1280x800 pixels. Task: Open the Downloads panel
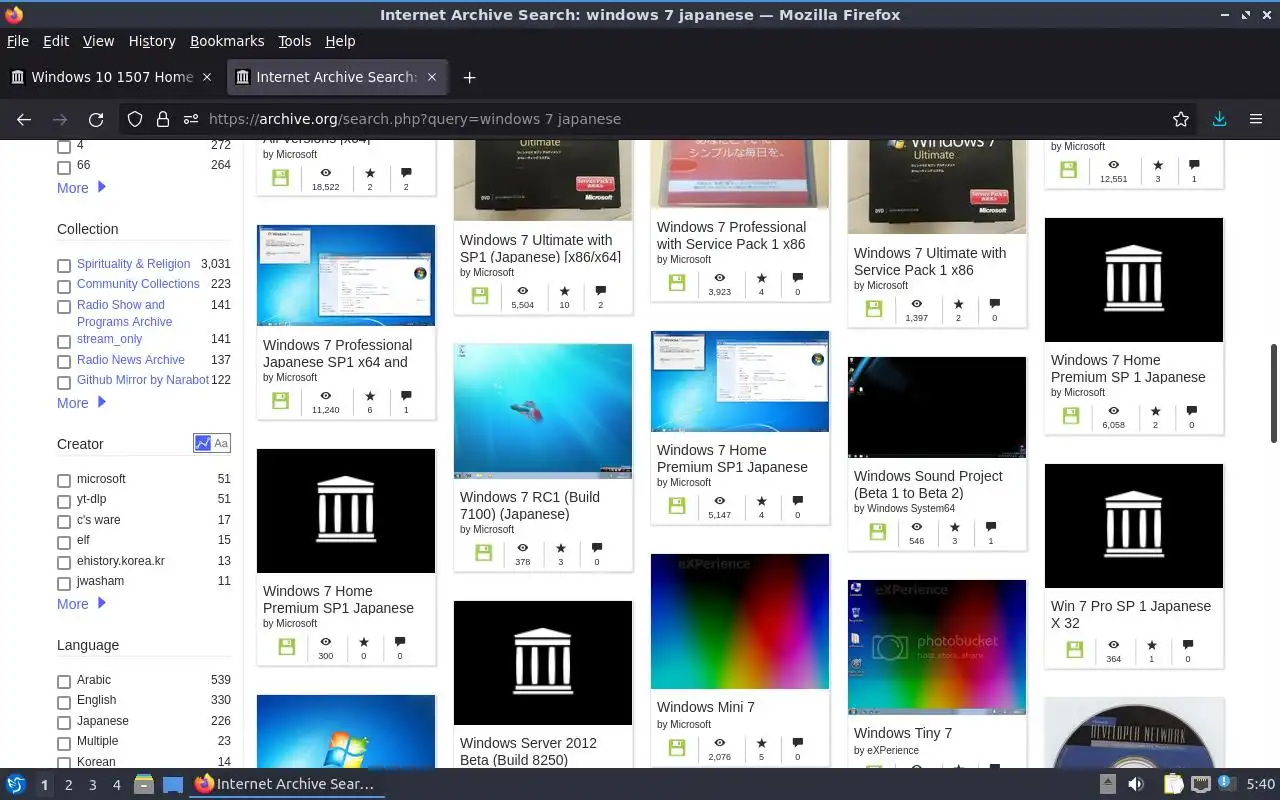click(1219, 119)
